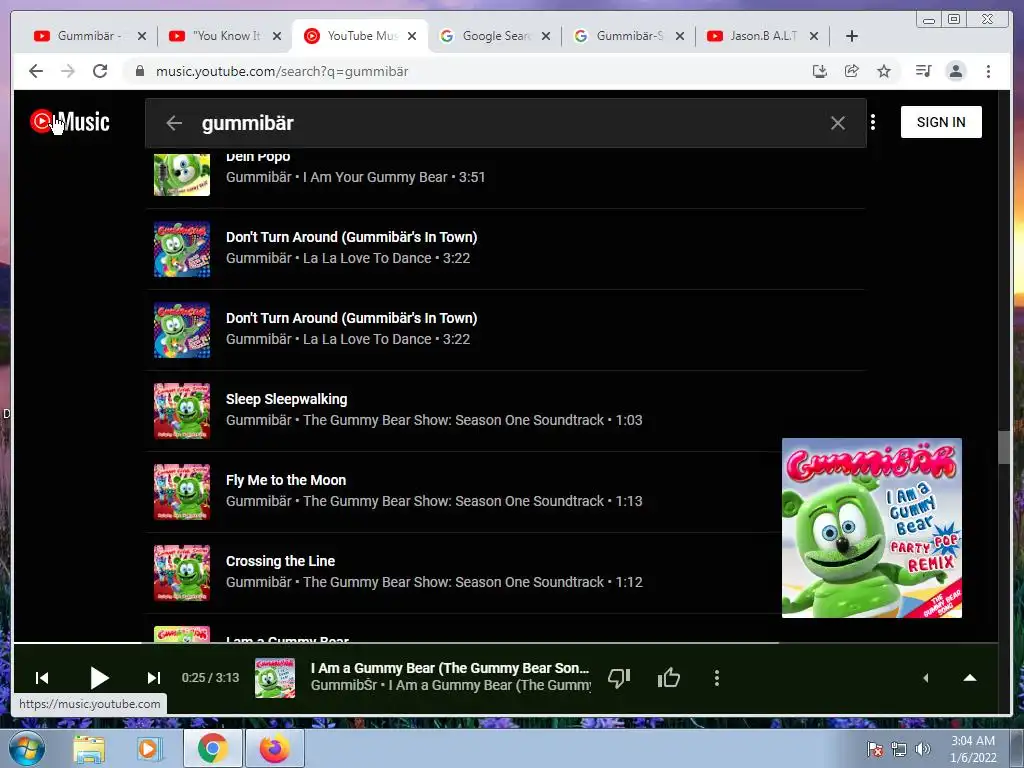The width and height of the screenshot is (1024, 768).
Task: View site information via padlock icon
Action: click(139, 71)
